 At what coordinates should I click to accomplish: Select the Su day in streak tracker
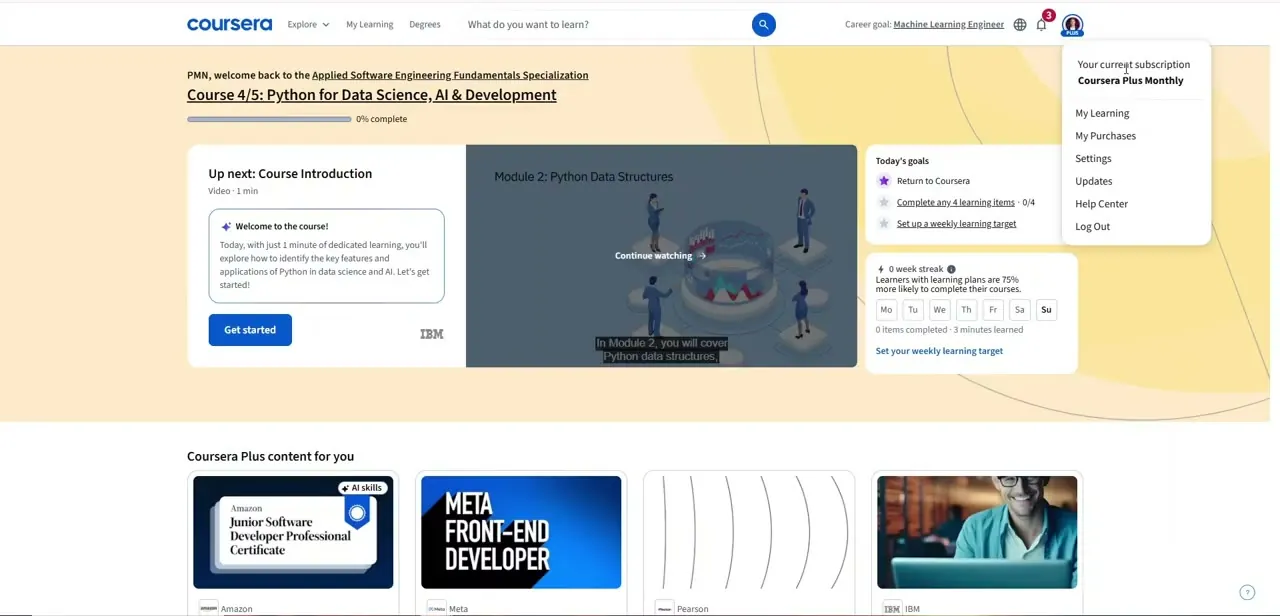(x=1046, y=310)
